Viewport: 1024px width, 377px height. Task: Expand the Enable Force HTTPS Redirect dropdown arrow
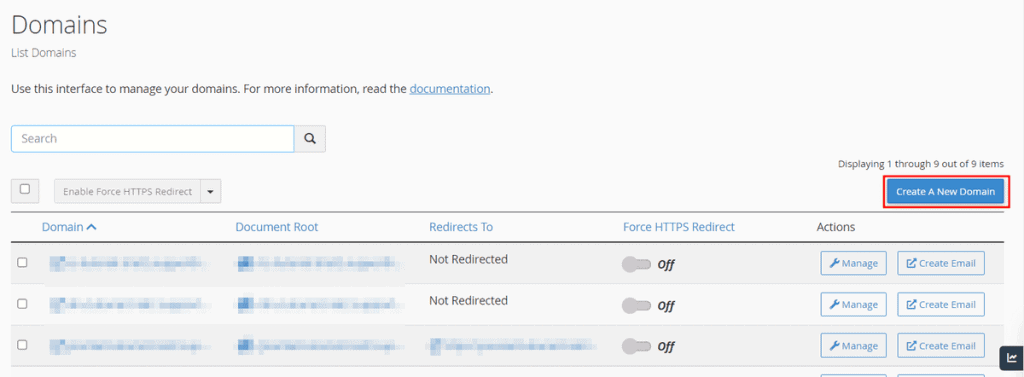210,191
